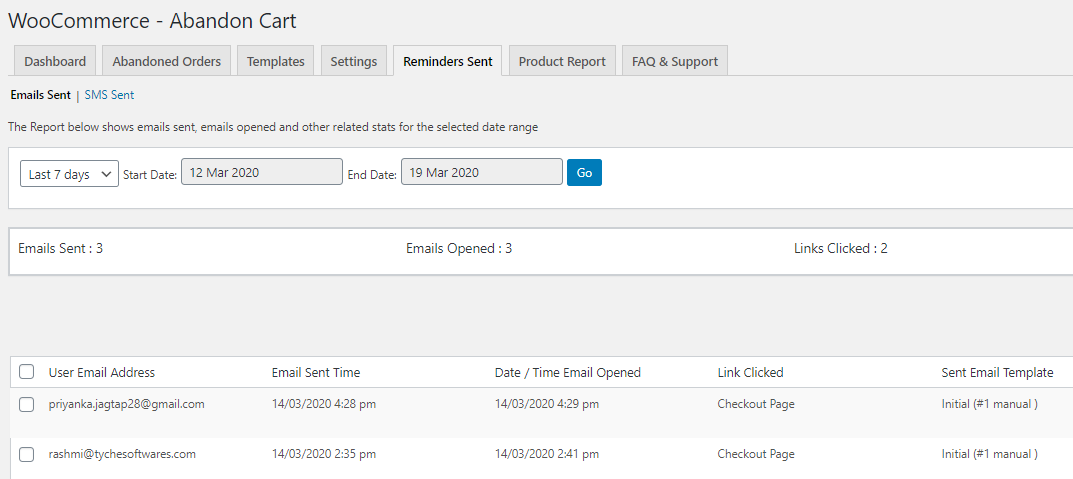
Task: Click the Start Date field
Action: (261, 172)
